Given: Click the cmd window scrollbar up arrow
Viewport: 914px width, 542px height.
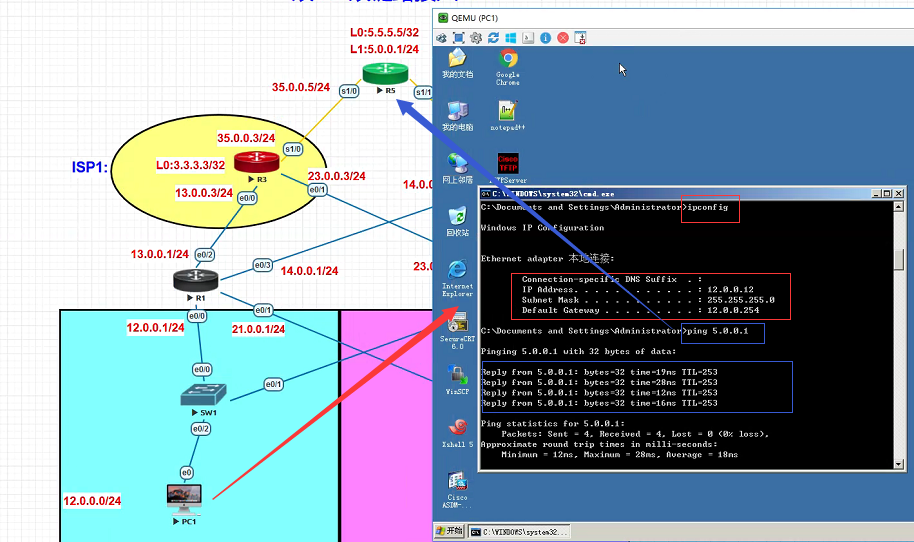Looking at the screenshot, I should point(898,206).
